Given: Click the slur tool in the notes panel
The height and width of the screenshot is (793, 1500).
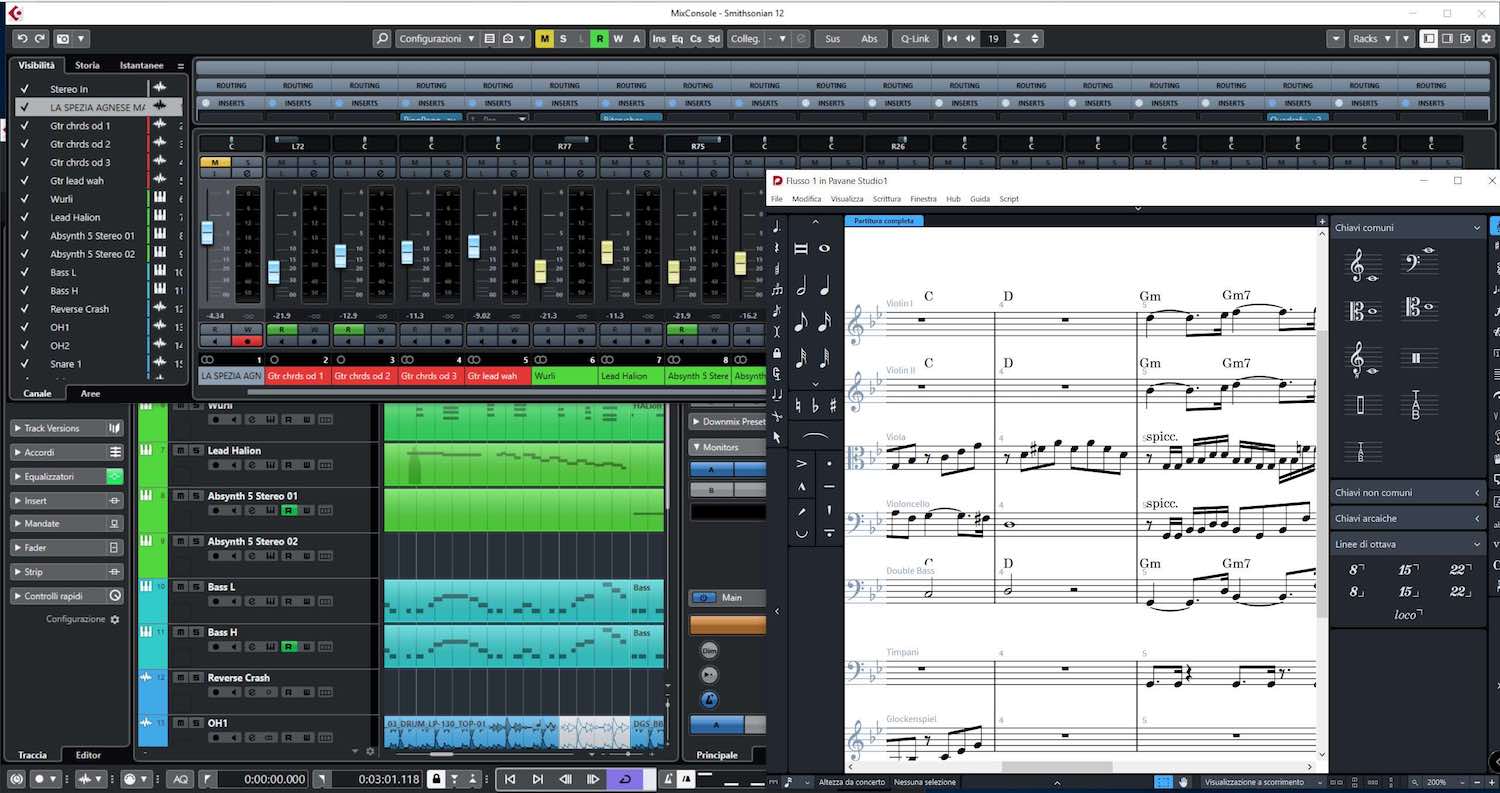Looking at the screenshot, I should pos(816,437).
